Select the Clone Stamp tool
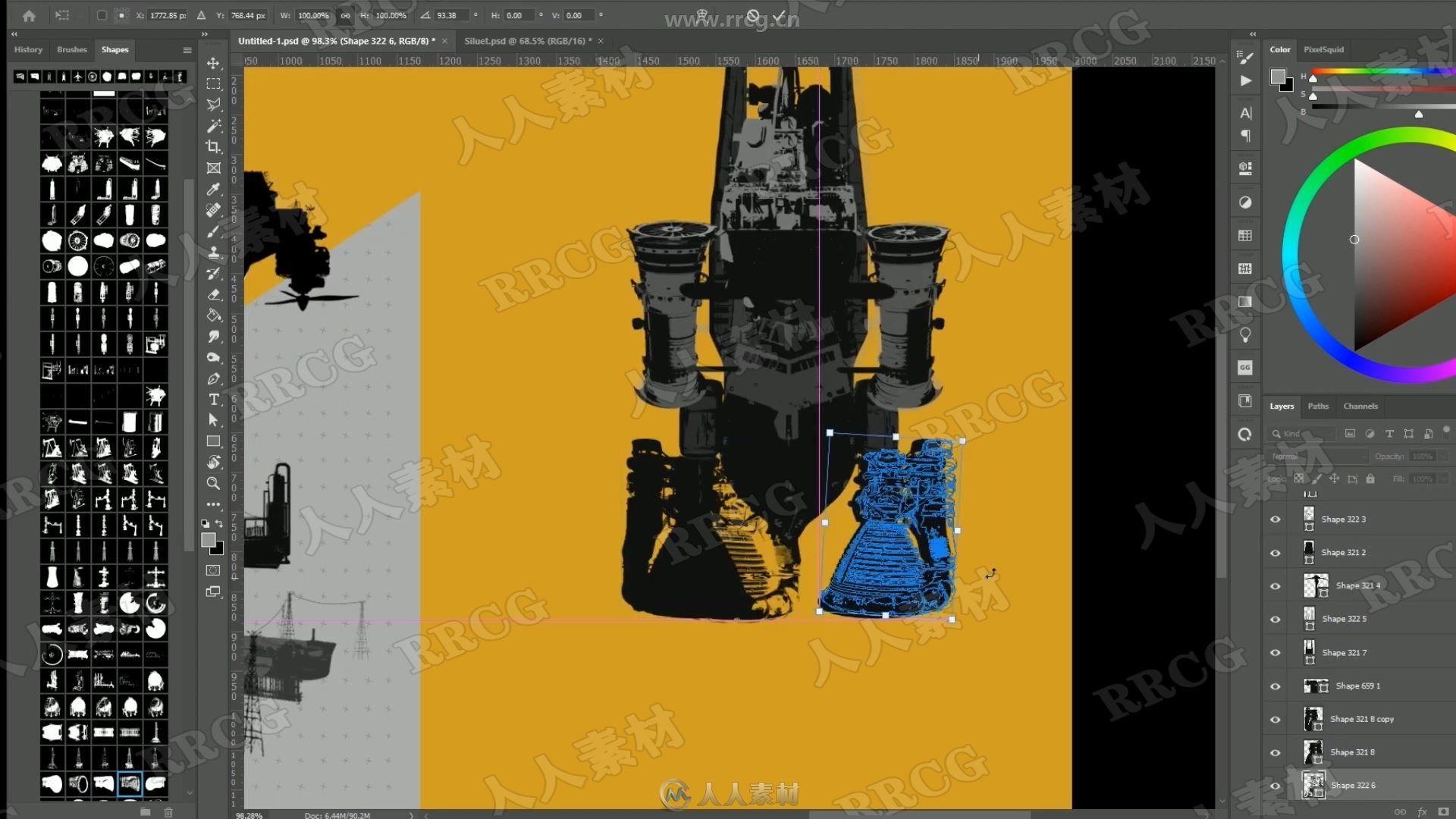The height and width of the screenshot is (819, 1456). (214, 253)
